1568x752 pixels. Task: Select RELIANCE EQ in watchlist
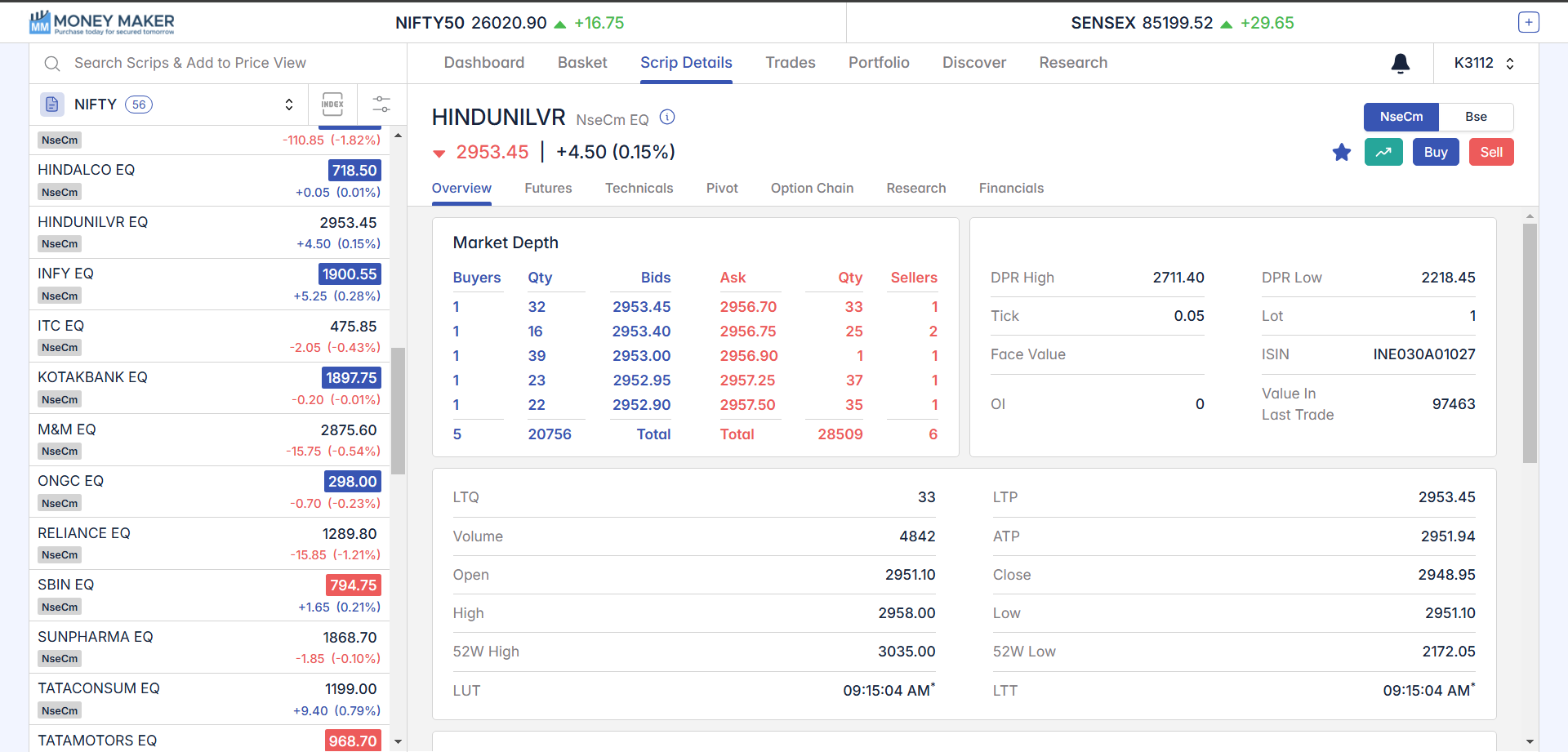click(209, 544)
